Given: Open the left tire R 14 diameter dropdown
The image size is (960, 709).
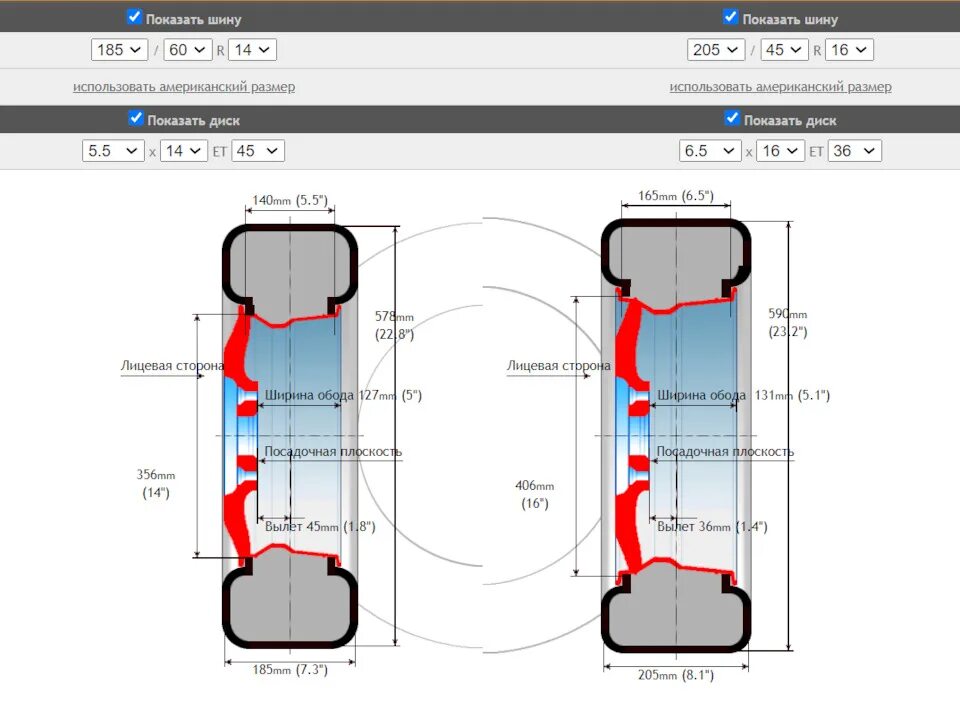Looking at the screenshot, I should [252, 50].
